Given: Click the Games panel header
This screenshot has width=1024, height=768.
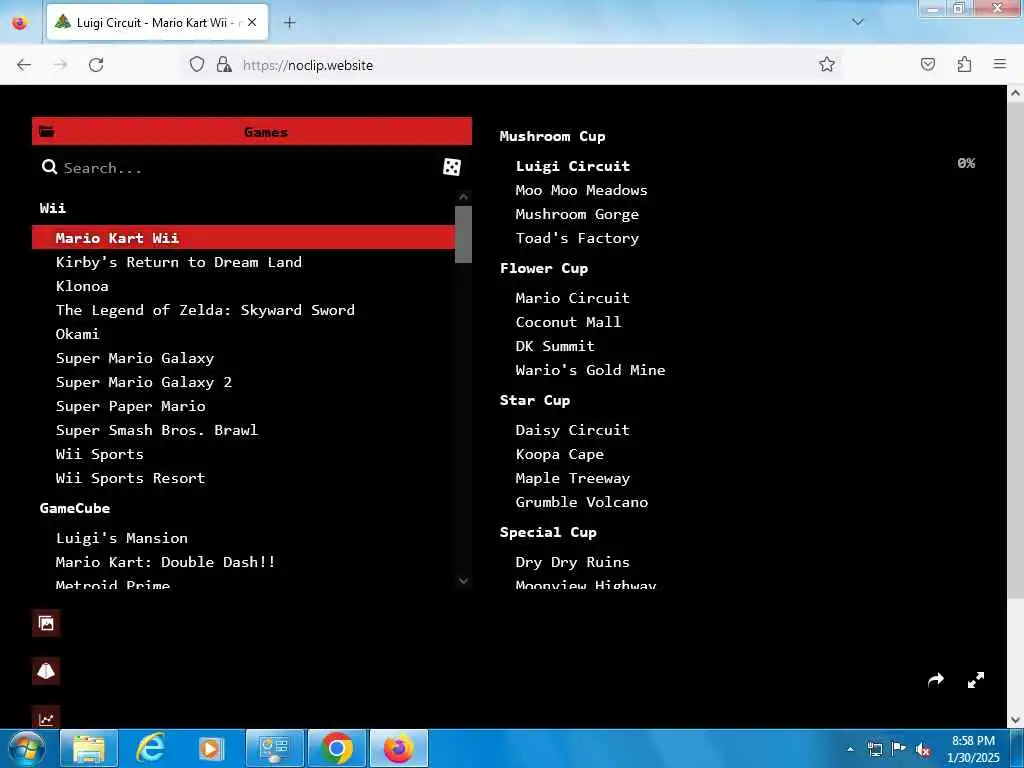Looking at the screenshot, I should point(252,131).
